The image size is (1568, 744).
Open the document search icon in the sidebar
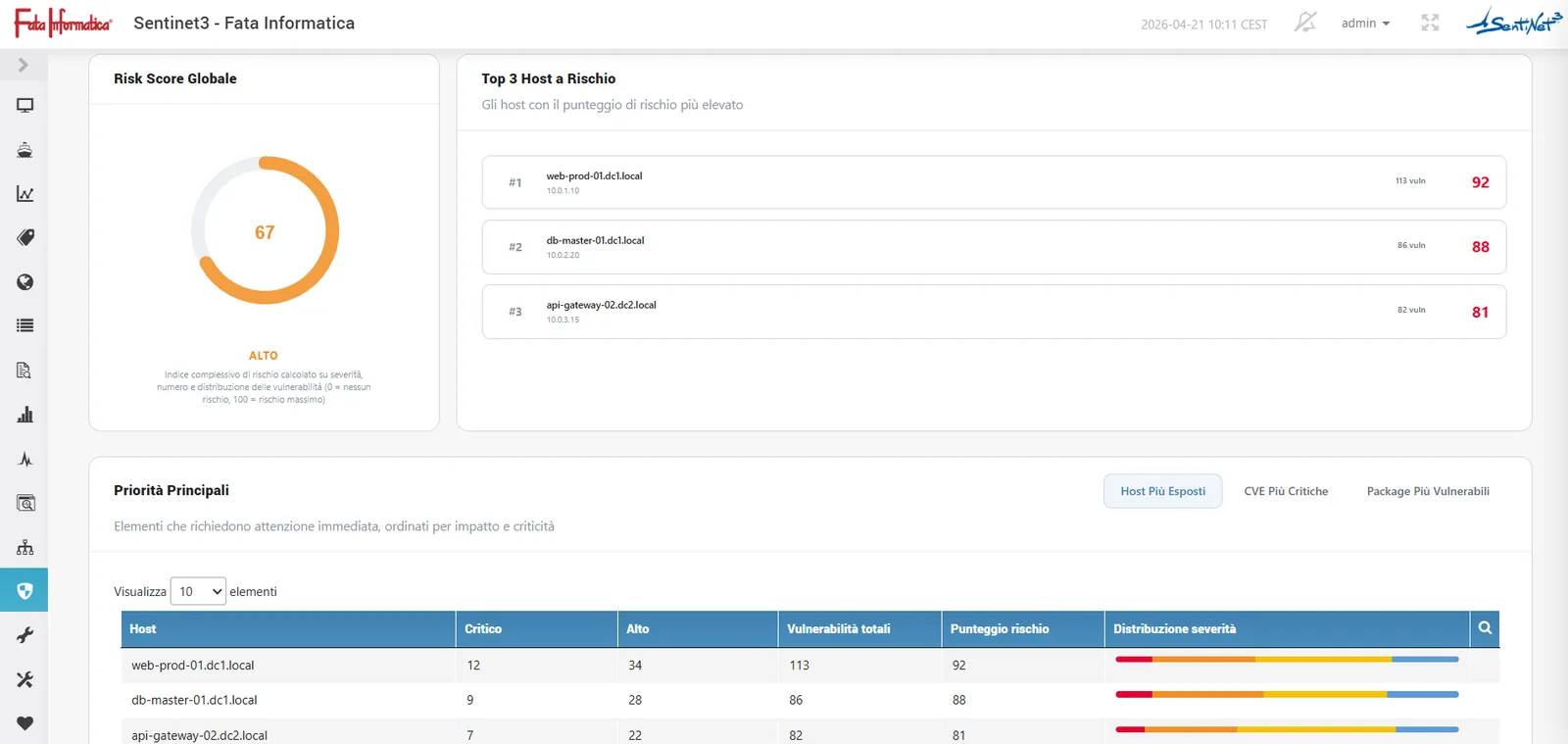pyautogui.click(x=24, y=371)
